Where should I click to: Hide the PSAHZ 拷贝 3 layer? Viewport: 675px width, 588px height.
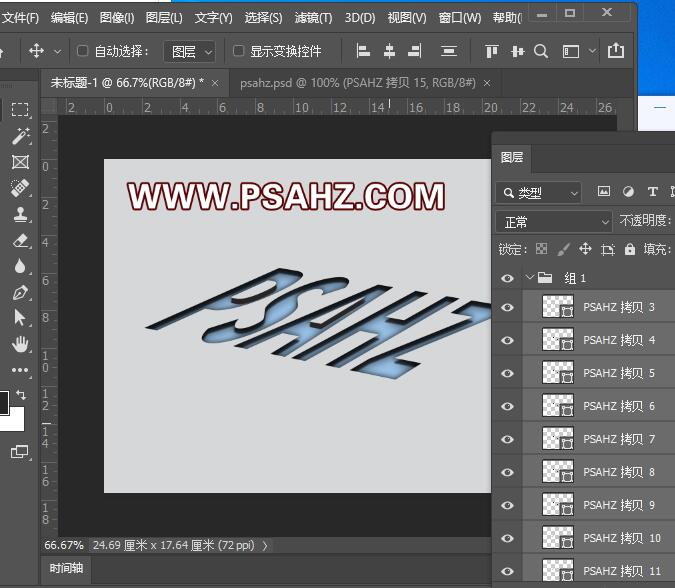[508, 307]
